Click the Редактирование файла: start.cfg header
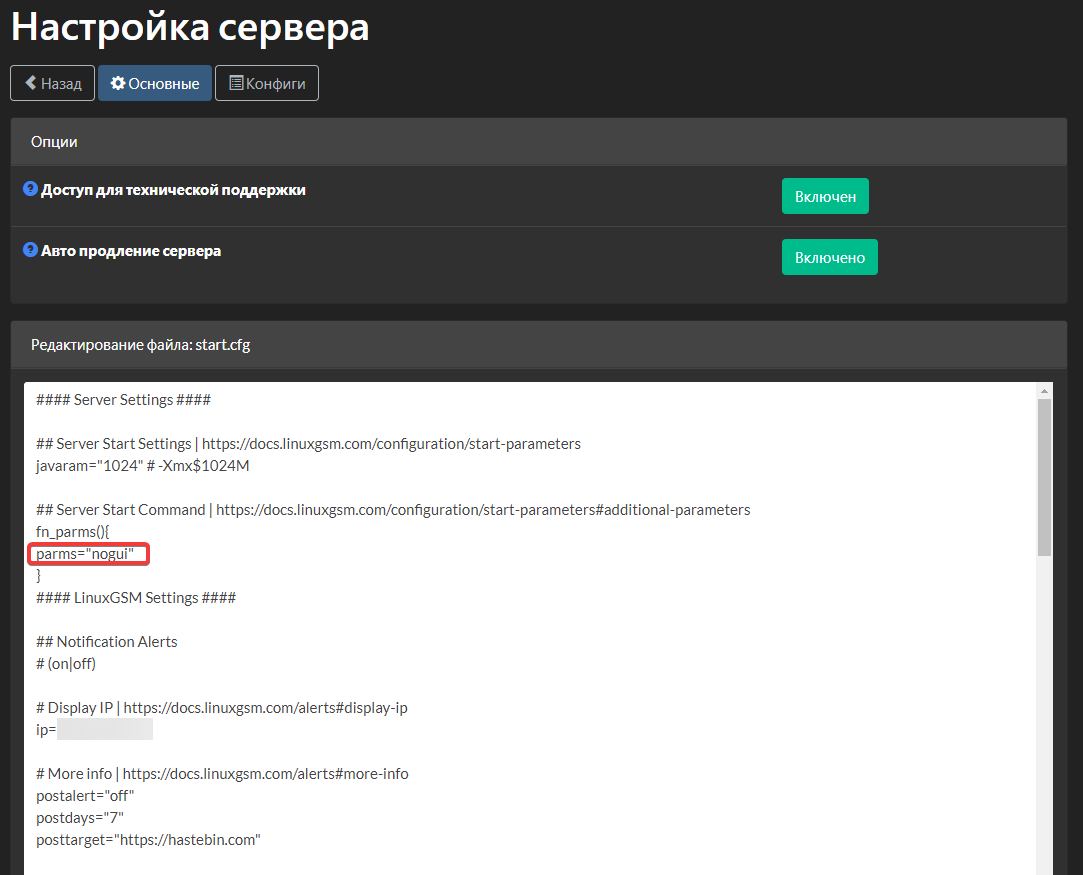Screen dimensions: 1083x875 [539, 345]
